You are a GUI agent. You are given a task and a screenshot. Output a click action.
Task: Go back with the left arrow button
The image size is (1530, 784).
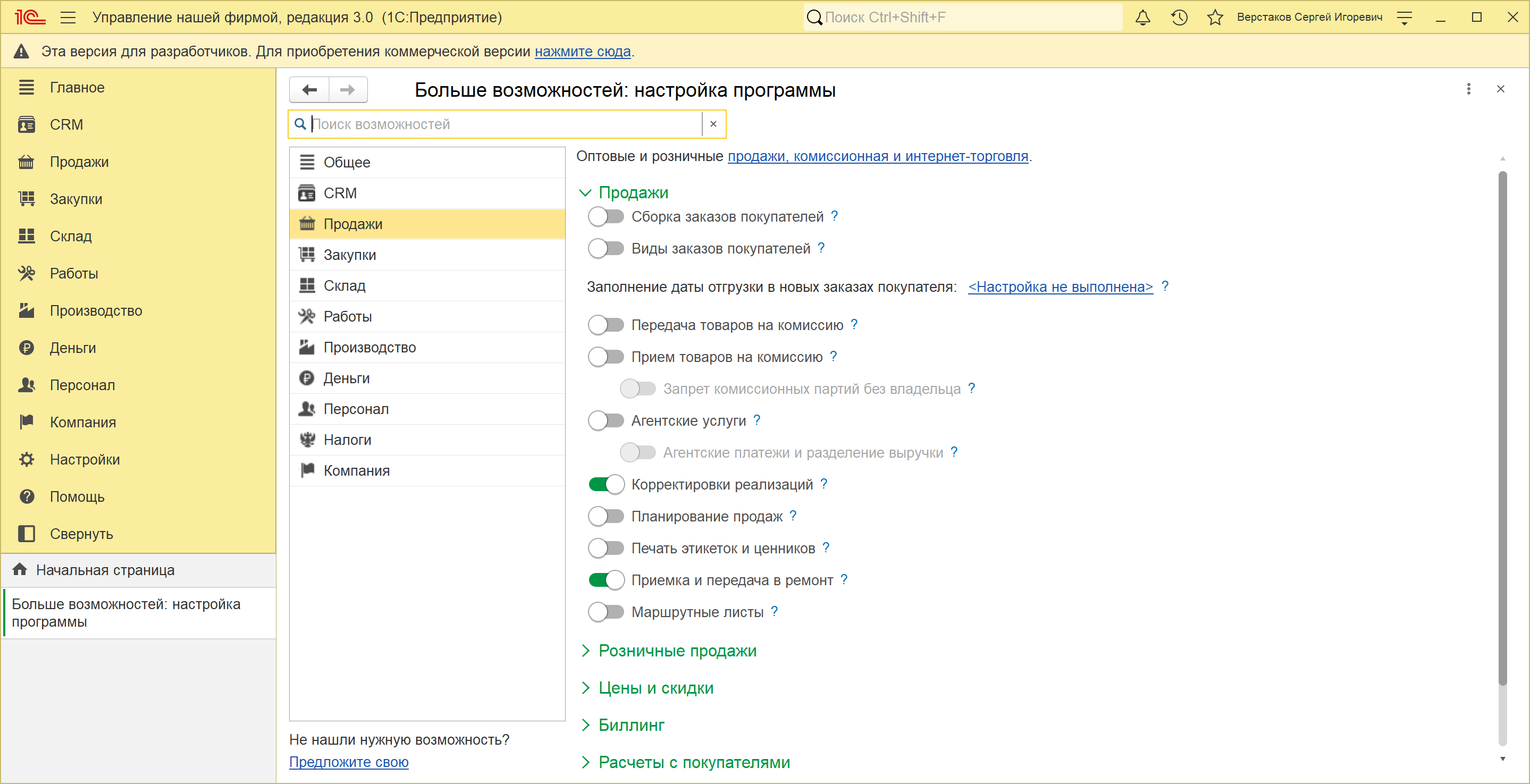(309, 90)
